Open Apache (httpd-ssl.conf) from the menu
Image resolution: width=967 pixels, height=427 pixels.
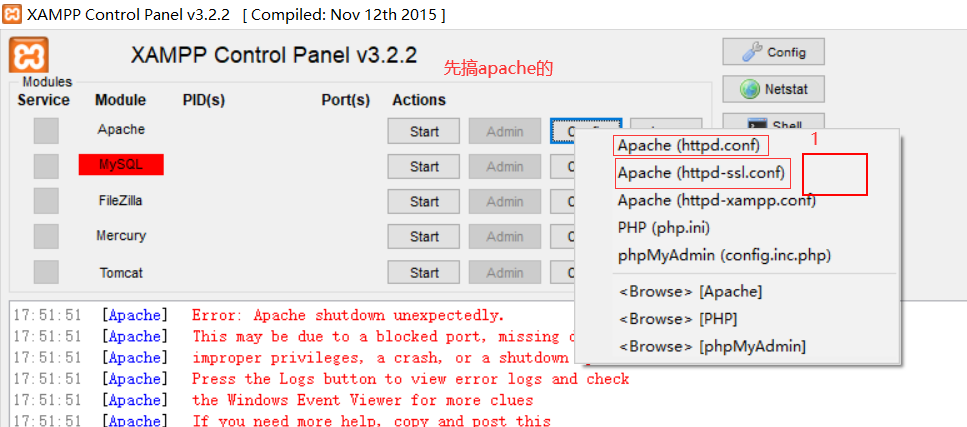click(701, 173)
